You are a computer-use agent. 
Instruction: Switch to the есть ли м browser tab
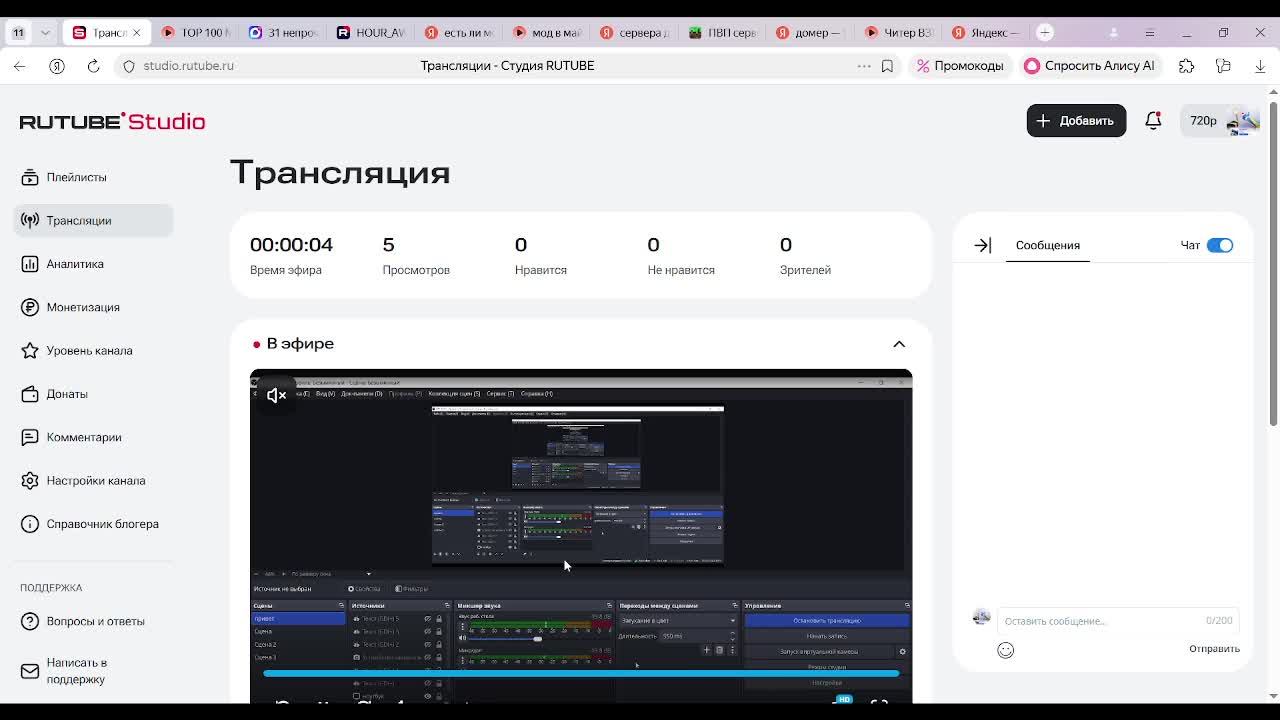[458, 33]
